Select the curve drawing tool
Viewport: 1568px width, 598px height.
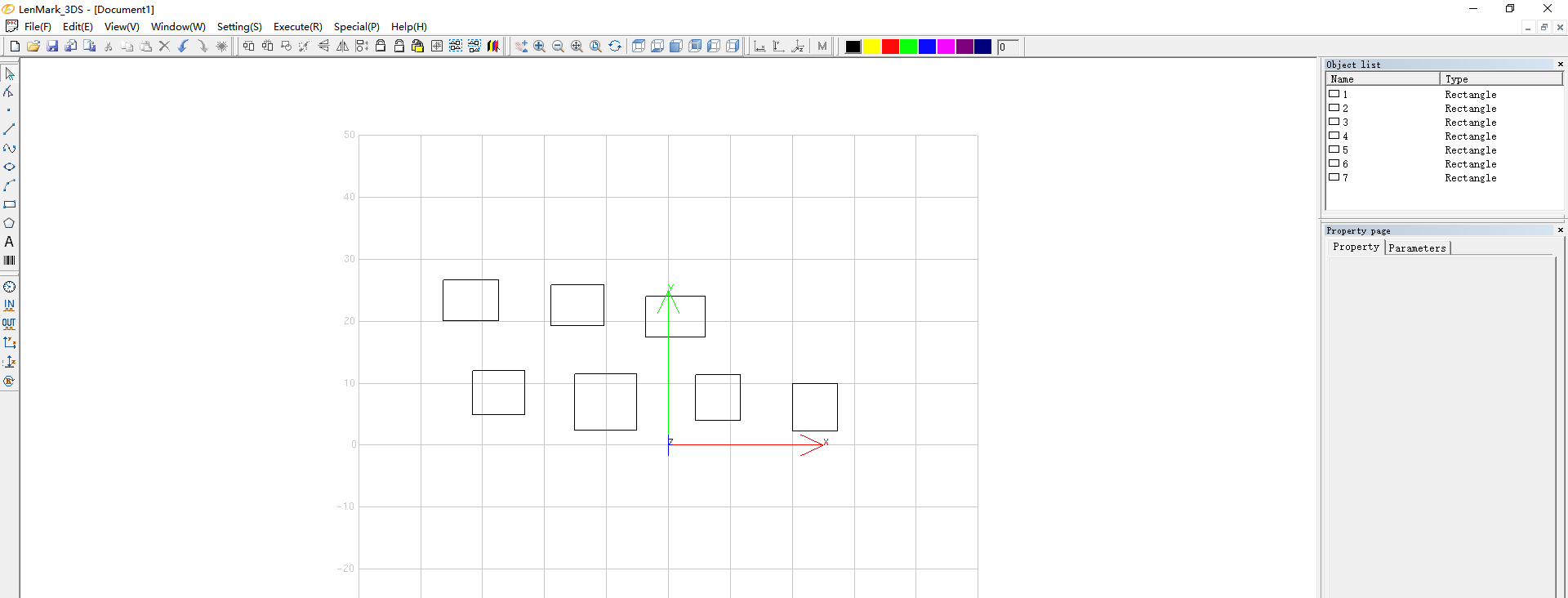click(x=9, y=148)
